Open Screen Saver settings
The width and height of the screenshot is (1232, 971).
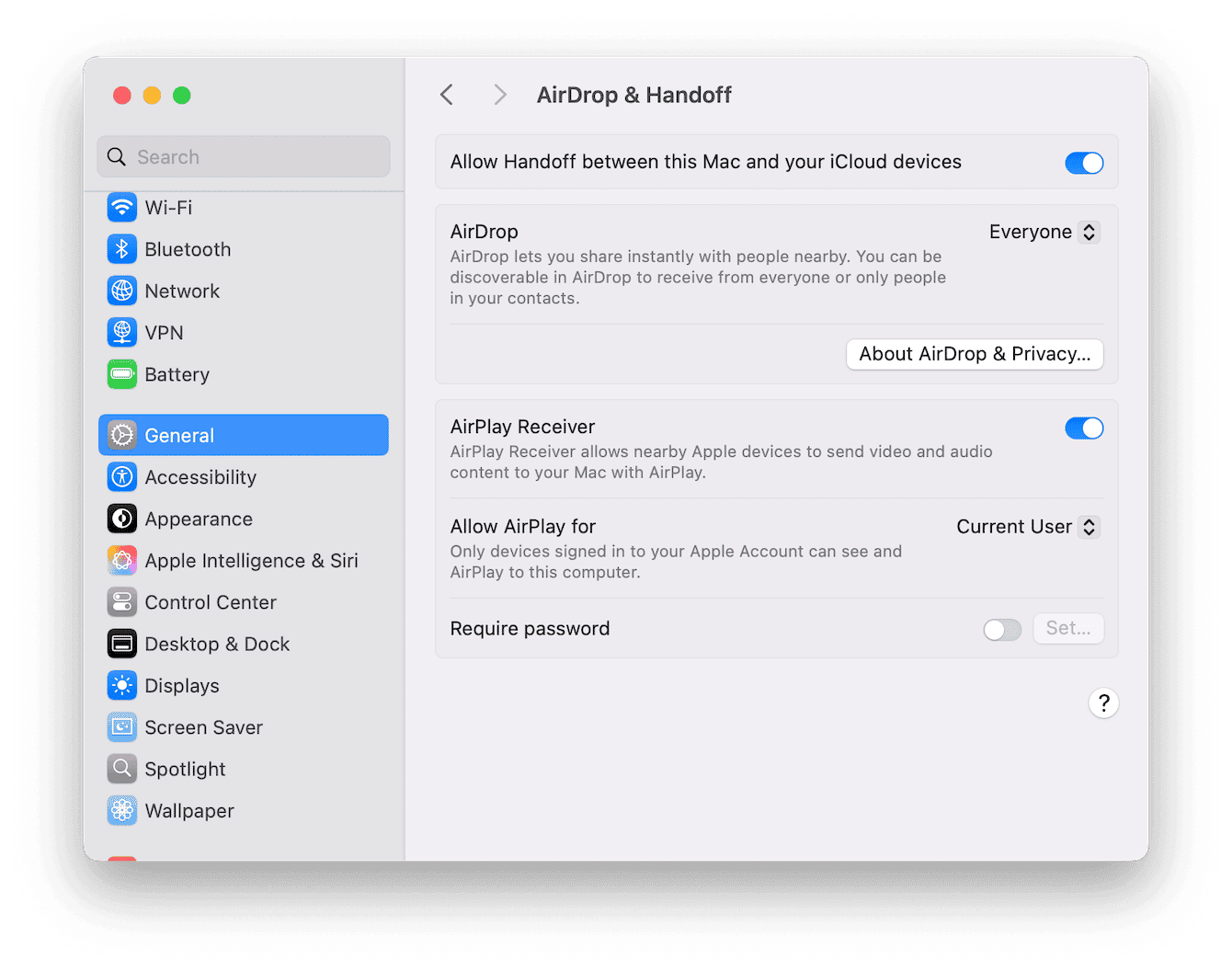(122, 726)
